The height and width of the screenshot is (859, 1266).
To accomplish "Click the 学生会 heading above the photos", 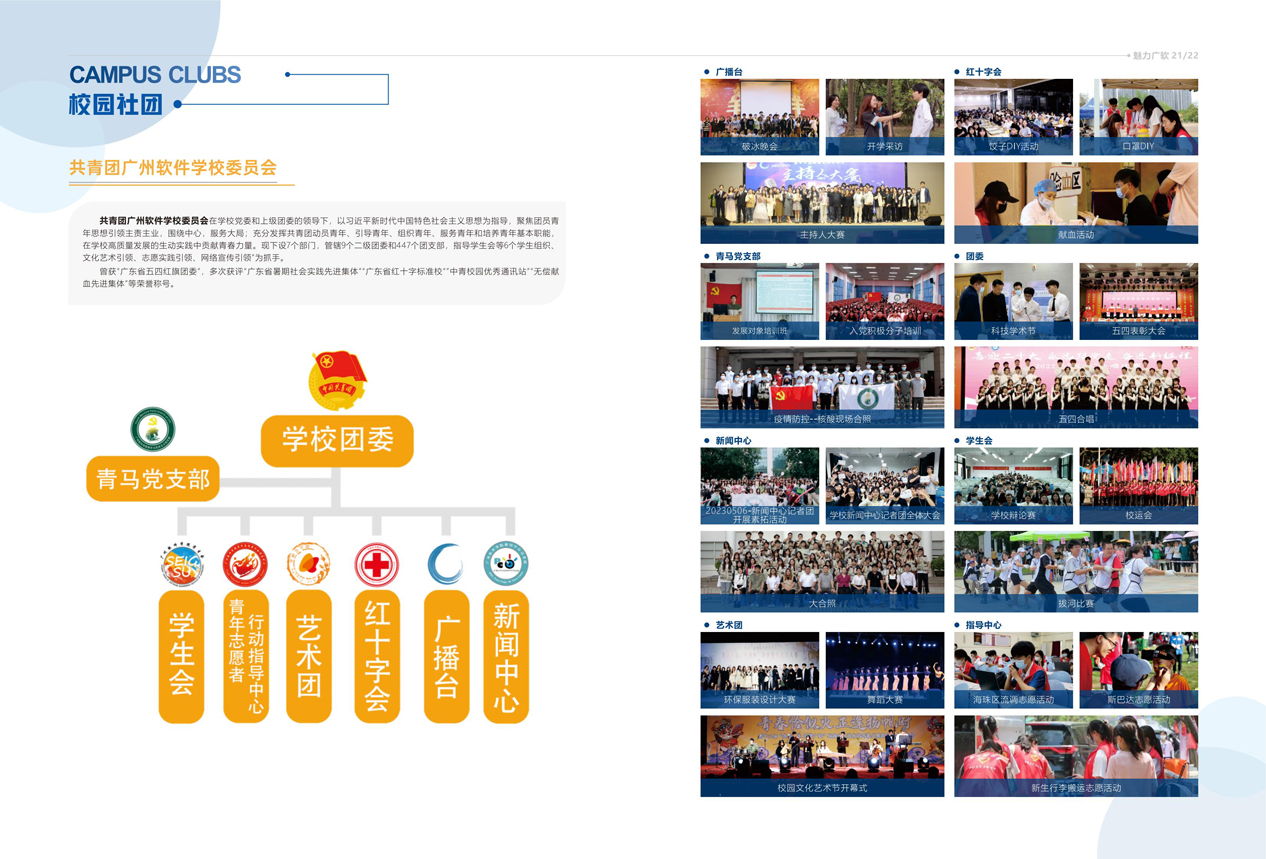I will coord(979,440).
